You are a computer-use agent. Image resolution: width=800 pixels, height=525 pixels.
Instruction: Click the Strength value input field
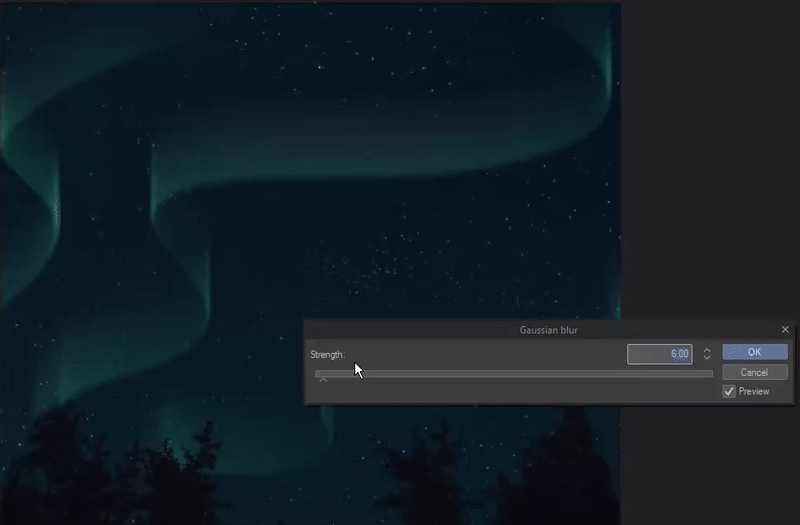[x=659, y=354]
